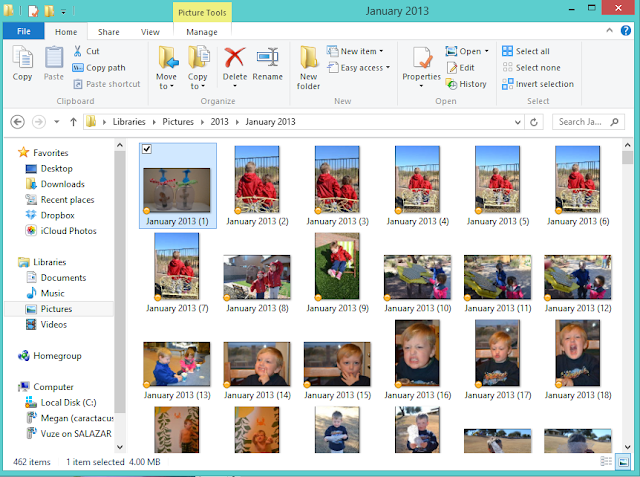Switch to the Home tab
Screen dimensions: 640x477
point(66,32)
